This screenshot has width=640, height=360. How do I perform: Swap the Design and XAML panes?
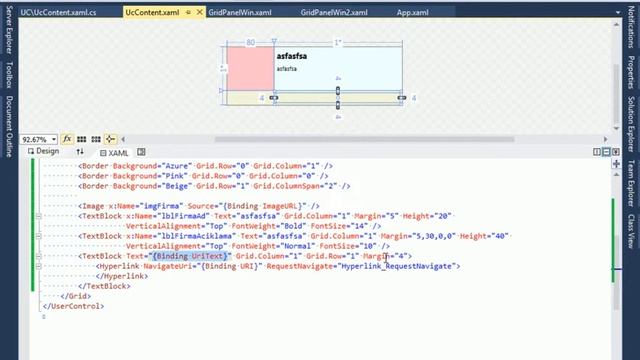80,152
